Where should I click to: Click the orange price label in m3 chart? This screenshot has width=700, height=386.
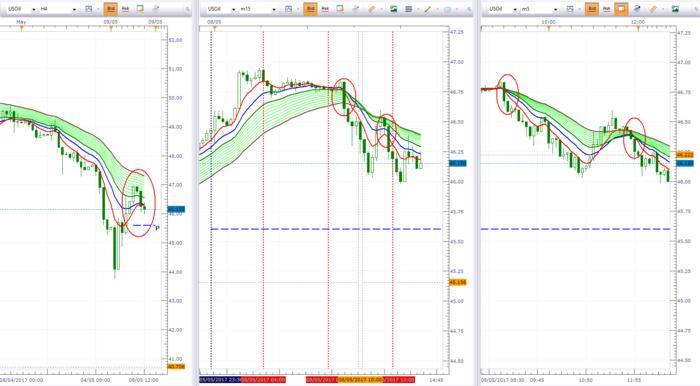pos(685,154)
